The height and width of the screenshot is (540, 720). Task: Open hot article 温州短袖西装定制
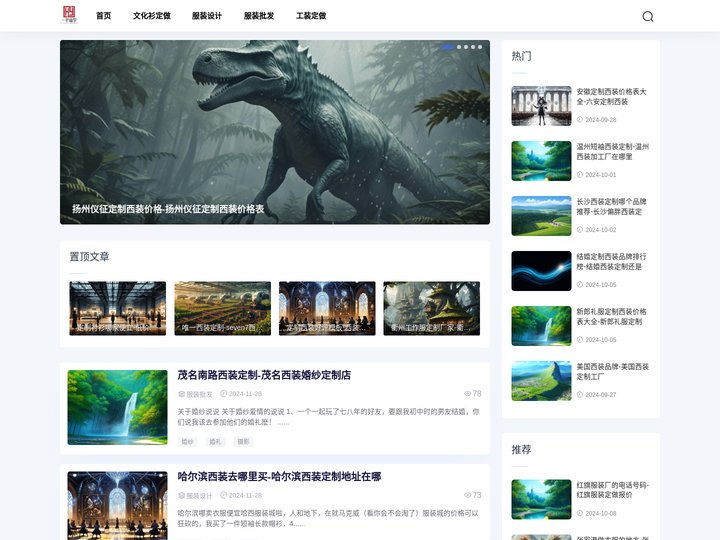point(613,152)
